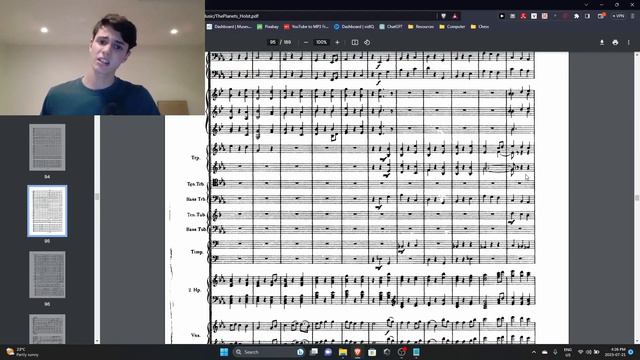
Task: Open the Dashboard Muse bookmark
Action: click(229, 27)
